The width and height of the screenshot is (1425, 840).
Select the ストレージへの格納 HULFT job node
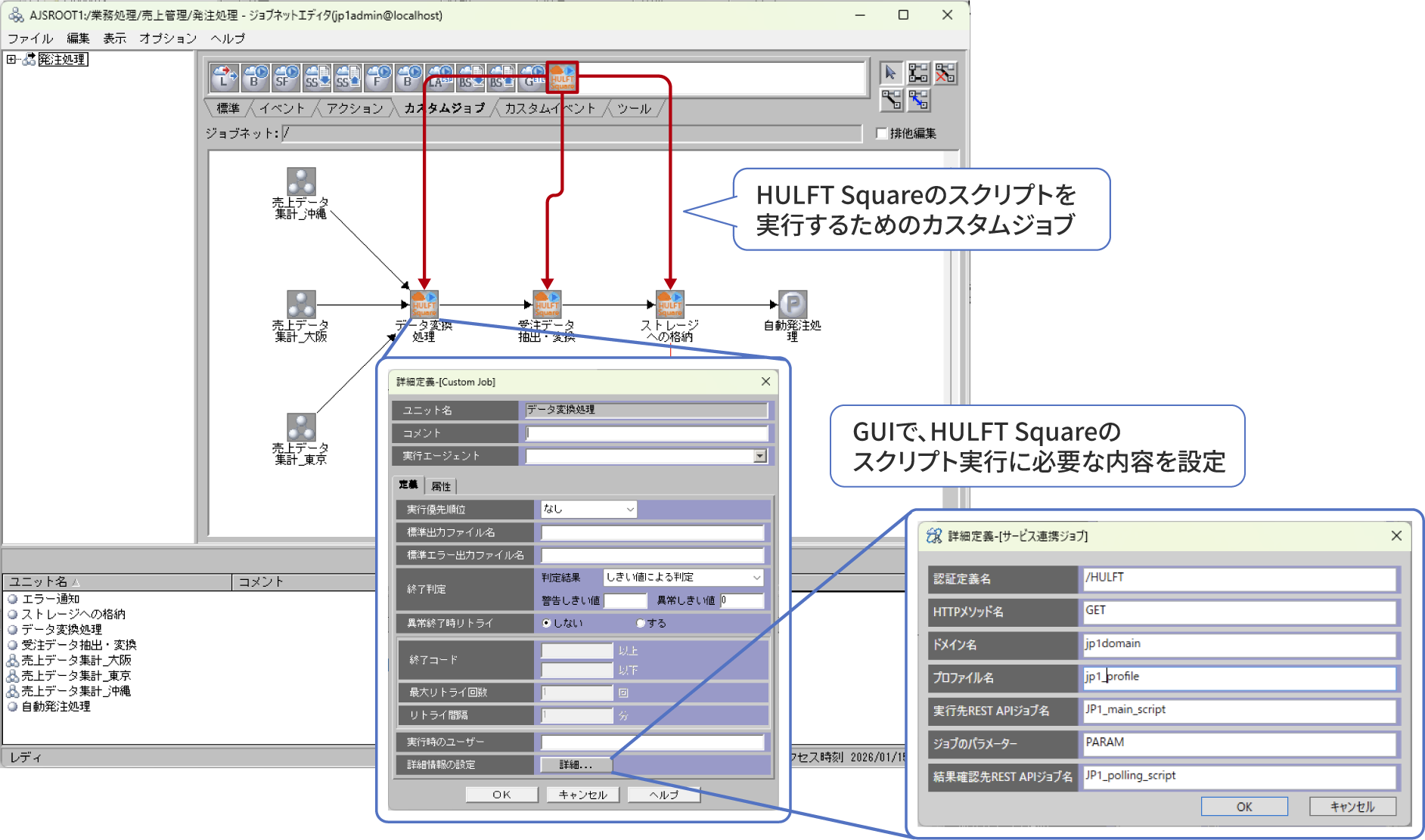[x=669, y=305]
